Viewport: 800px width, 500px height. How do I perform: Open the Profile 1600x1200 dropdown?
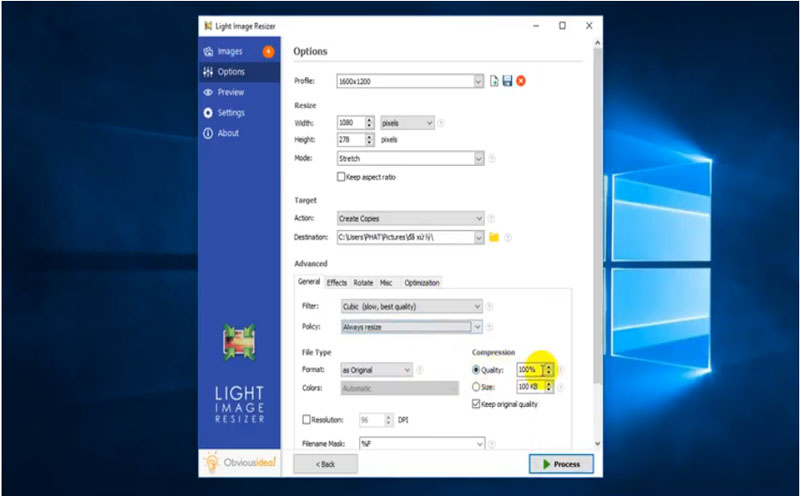[x=410, y=81]
